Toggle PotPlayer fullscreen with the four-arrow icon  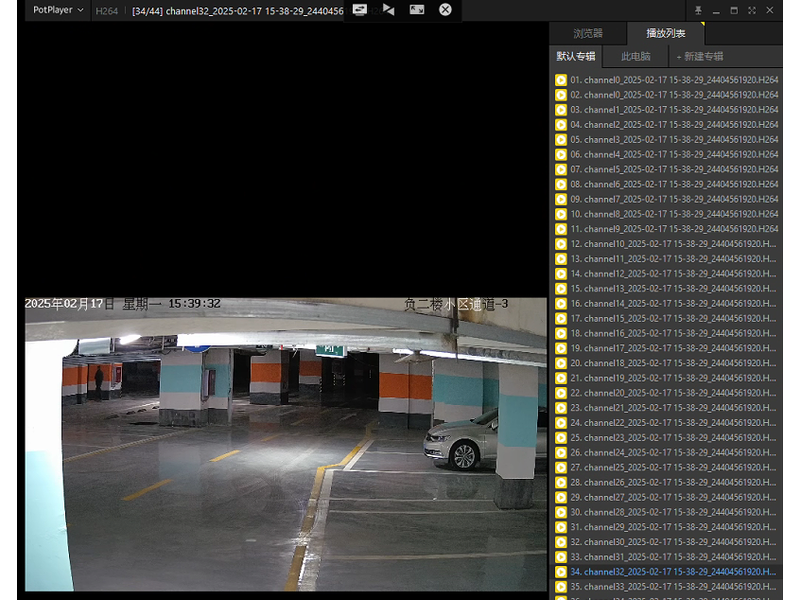coord(752,10)
